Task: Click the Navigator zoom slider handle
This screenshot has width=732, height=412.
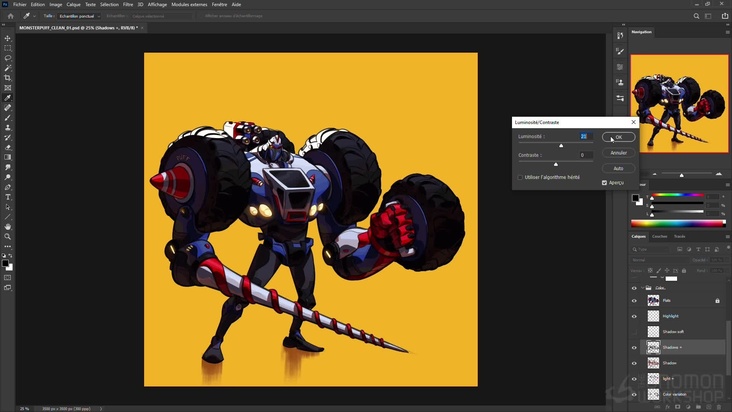Action: pos(682,175)
